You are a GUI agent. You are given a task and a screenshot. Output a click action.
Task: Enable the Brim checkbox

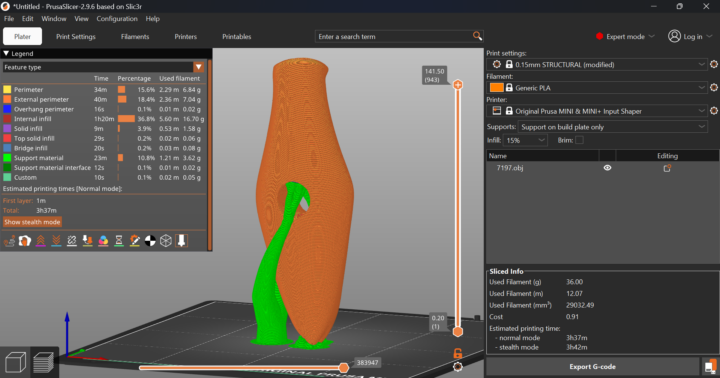579,140
